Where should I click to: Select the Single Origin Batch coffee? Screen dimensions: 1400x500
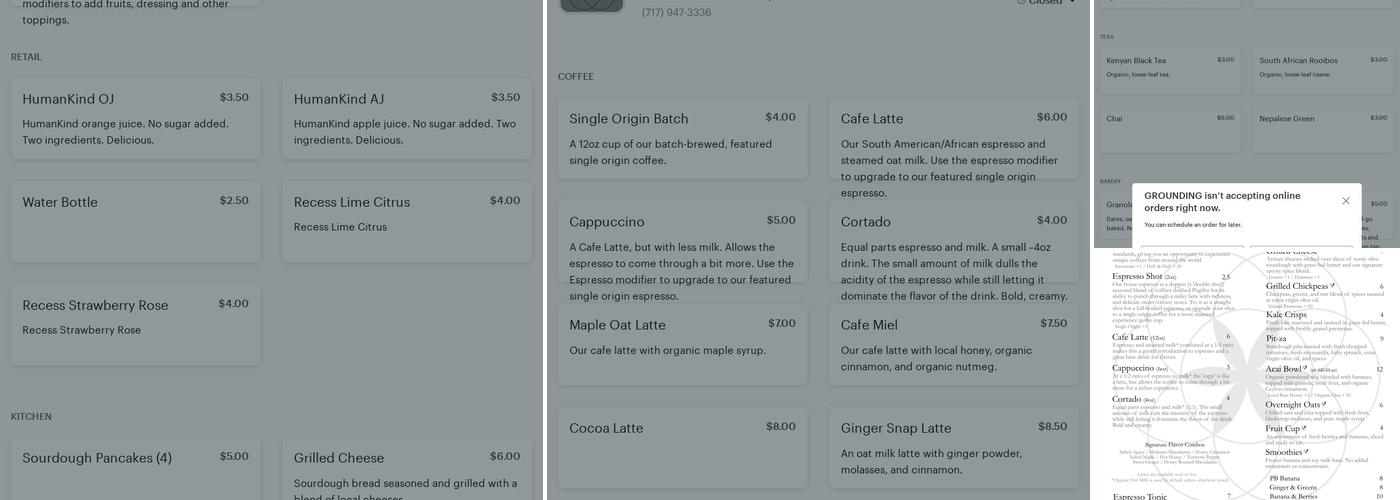click(x=683, y=138)
